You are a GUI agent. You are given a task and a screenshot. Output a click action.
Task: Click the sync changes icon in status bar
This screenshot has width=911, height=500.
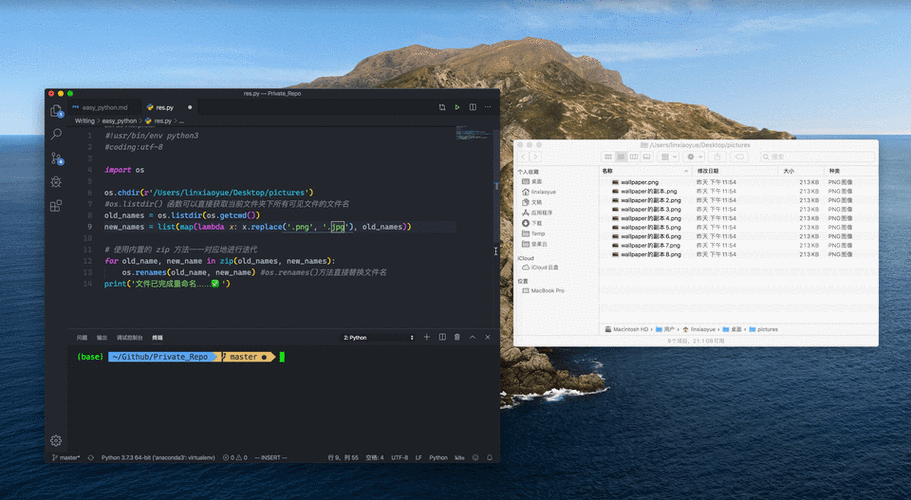[x=91, y=458]
